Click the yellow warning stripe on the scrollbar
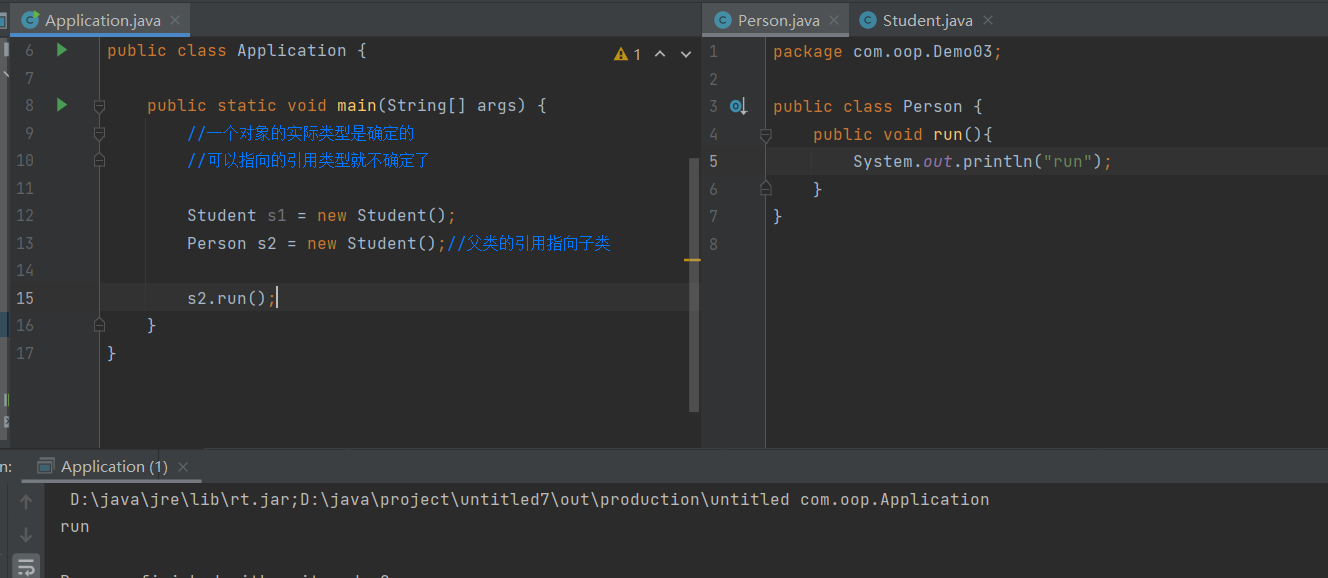Image resolution: width=1328 pixels, height=578 pixels. pos(692,260)
